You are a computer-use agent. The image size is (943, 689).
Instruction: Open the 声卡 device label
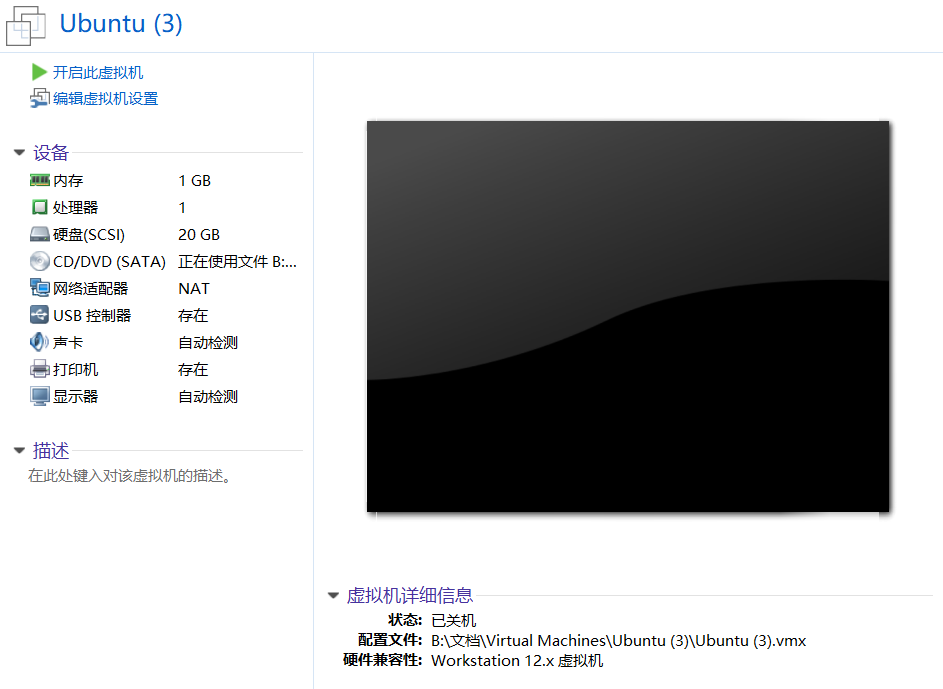[x=68, y=343]
